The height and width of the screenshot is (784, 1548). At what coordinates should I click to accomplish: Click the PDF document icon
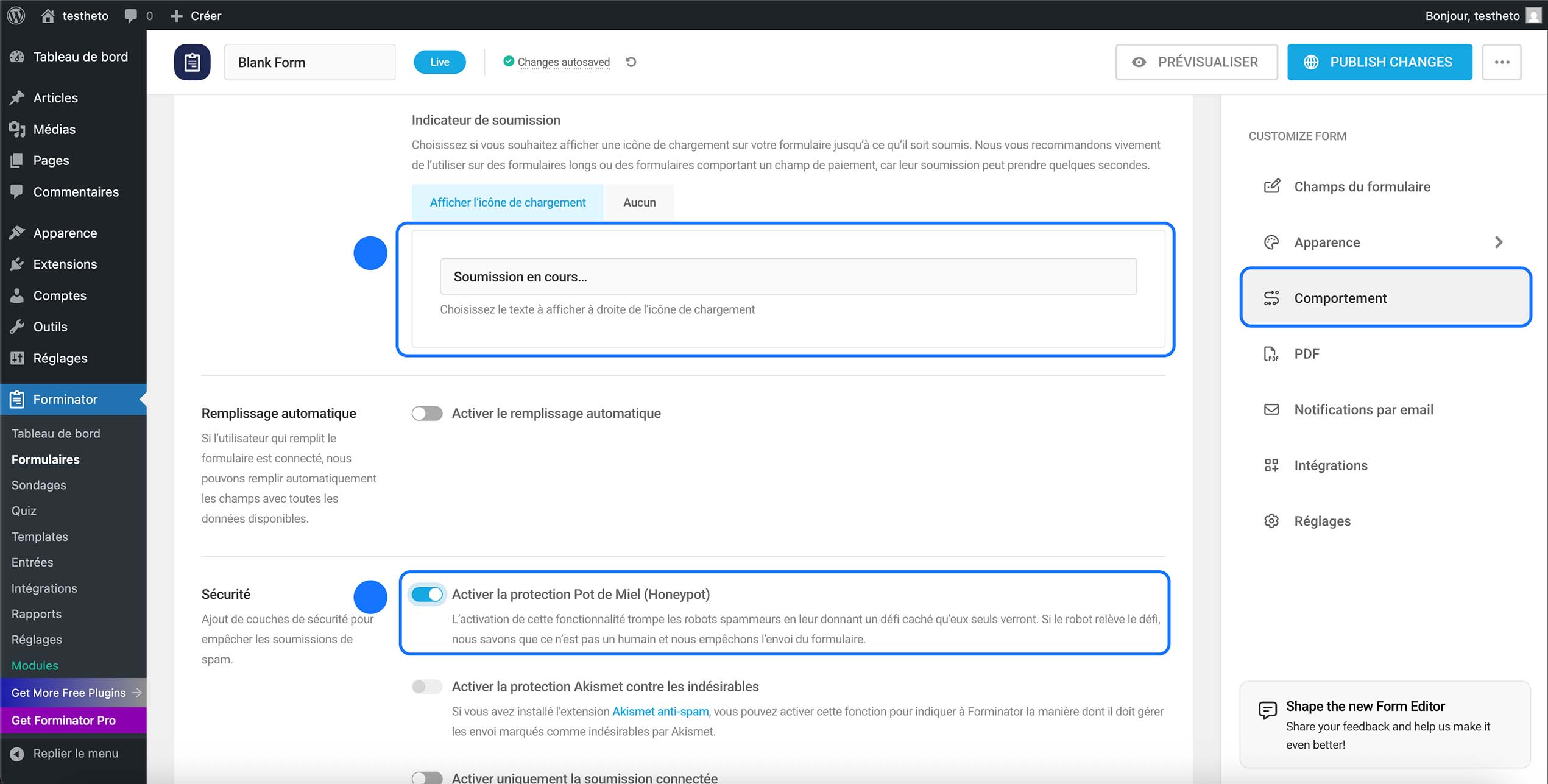tap(1271, 353)
